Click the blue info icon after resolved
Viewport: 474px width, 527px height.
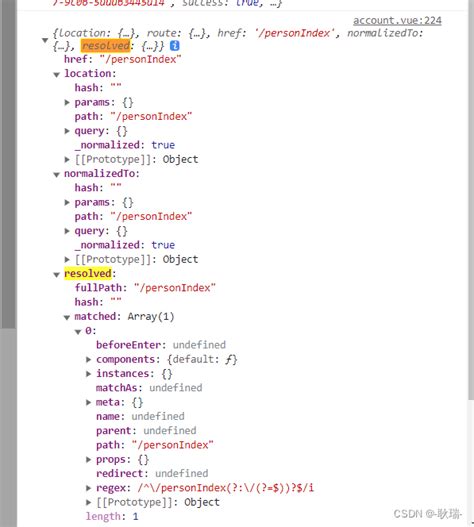pyautogui.click(x=174, y=46)
